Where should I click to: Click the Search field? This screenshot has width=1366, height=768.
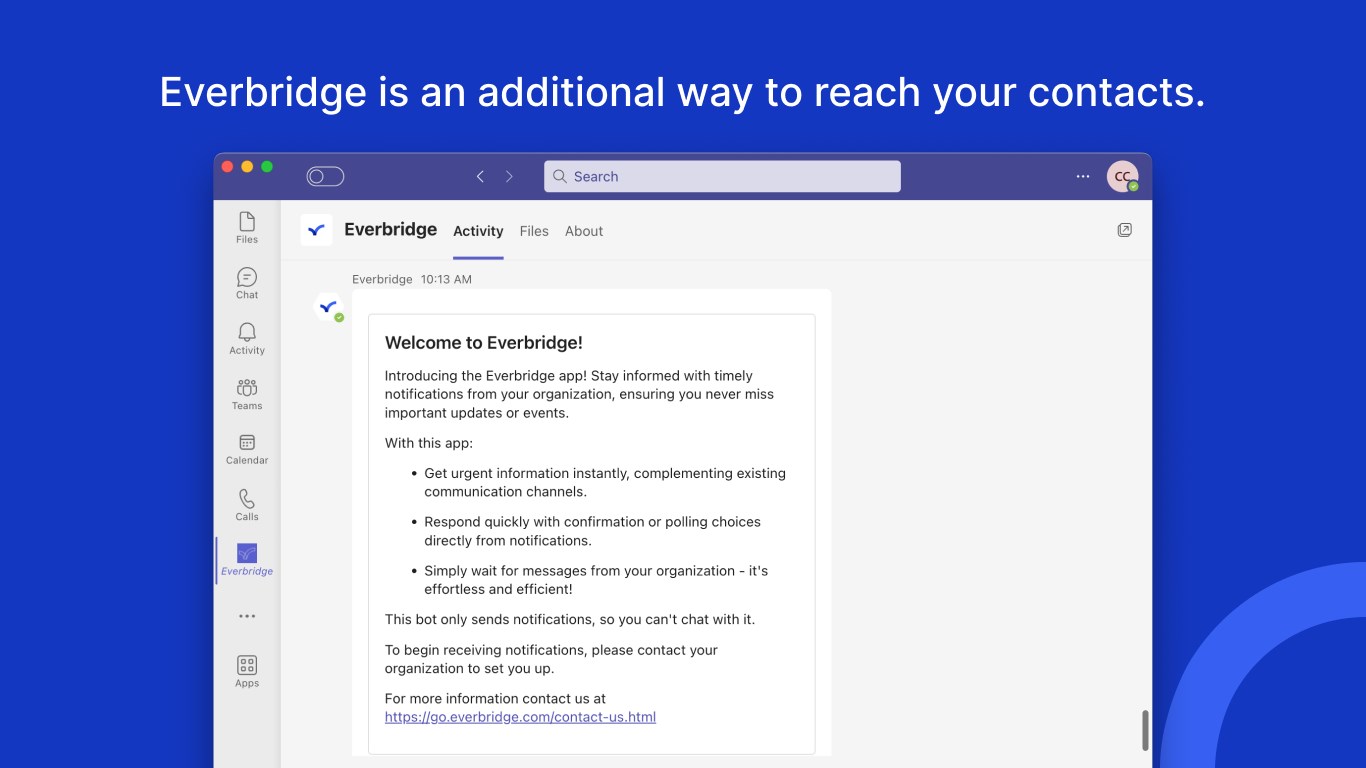coord(722,176)
